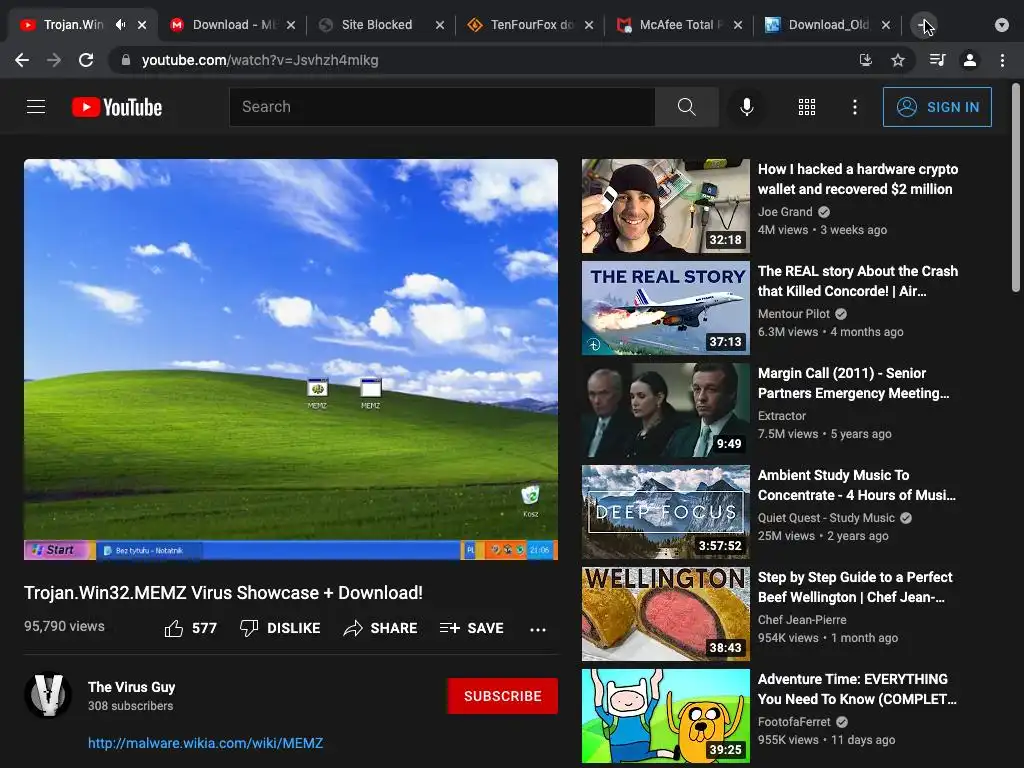Open the 'Margin Call (2011)' video title
This screenshot has width=1024, height=768.
[854, 383]
